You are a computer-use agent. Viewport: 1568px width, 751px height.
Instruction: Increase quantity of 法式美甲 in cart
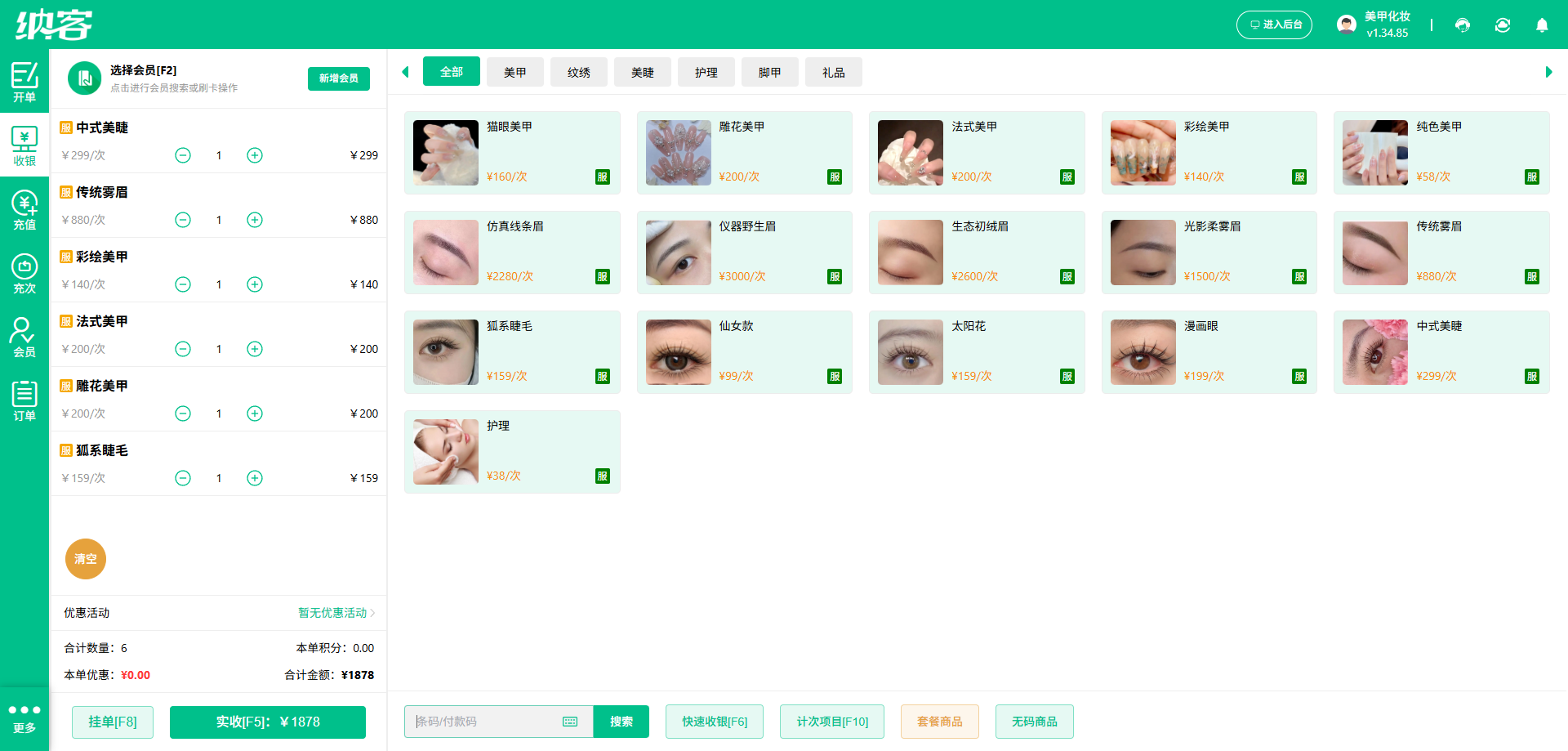(255, 349)
